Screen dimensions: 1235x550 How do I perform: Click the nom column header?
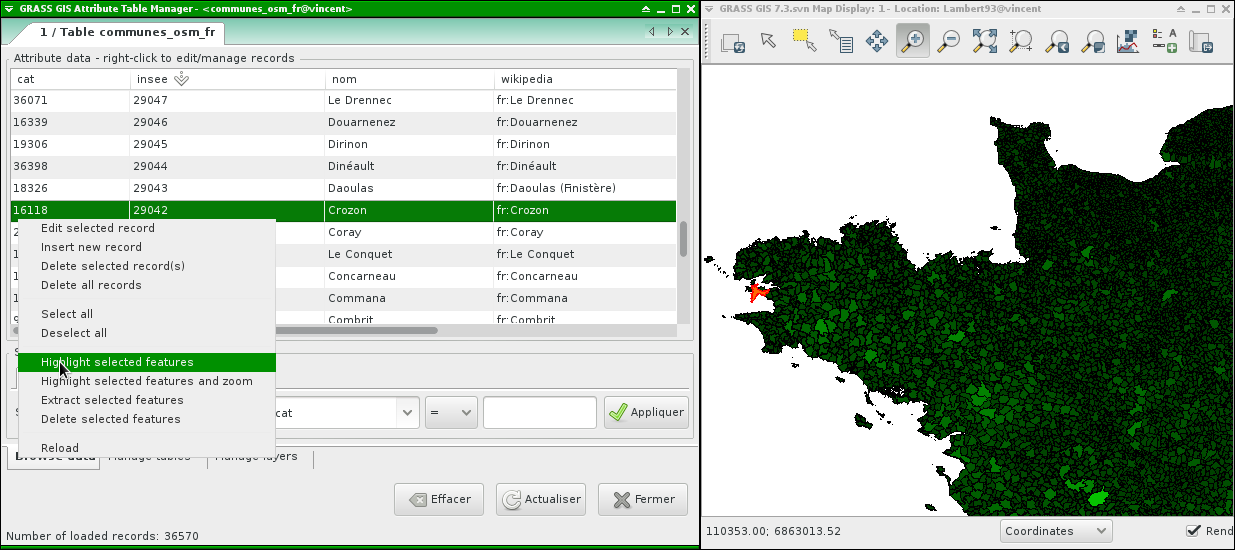tap(410, 79)
